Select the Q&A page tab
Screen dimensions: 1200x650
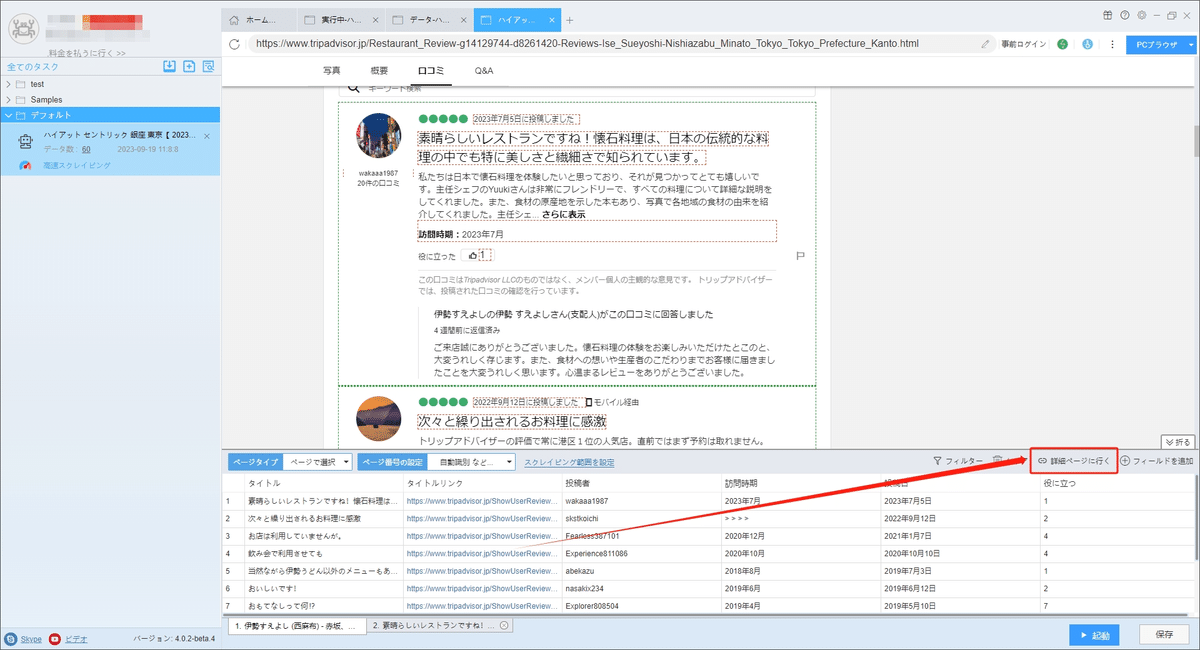tap(484, 70)
